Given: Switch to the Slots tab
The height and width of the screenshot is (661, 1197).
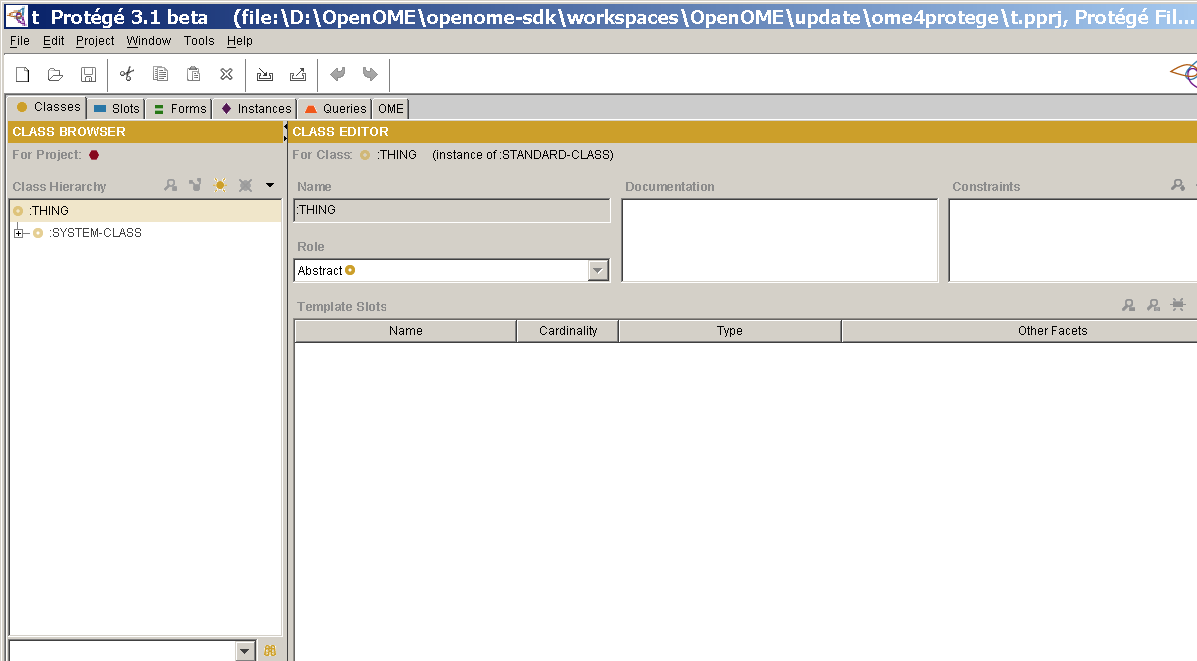Looking at the screenshot, I should (x=118, y=108).
